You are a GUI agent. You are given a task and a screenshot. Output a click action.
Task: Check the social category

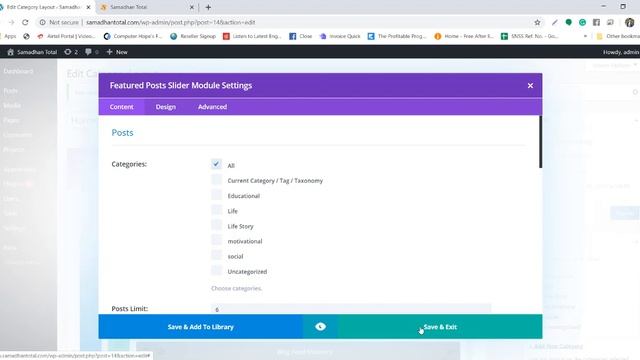point(216,255)
